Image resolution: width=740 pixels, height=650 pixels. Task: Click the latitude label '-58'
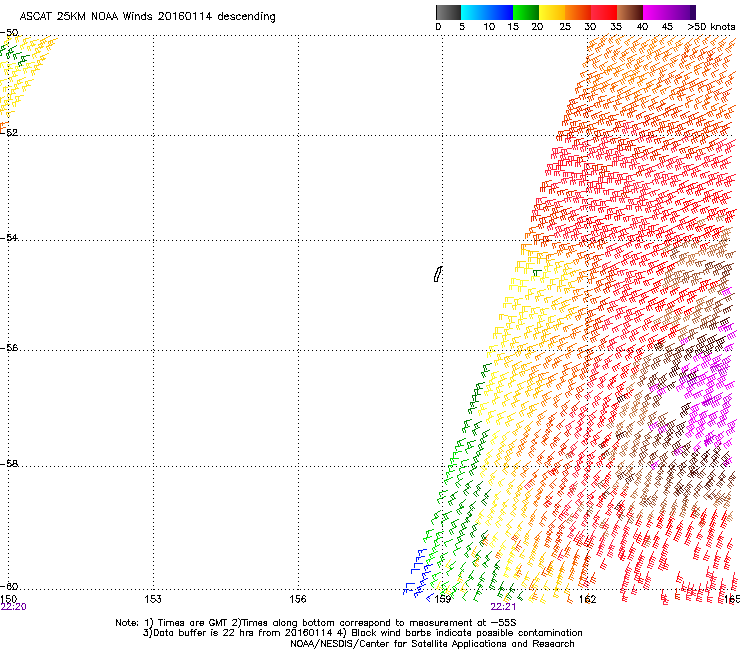[9, 464]
